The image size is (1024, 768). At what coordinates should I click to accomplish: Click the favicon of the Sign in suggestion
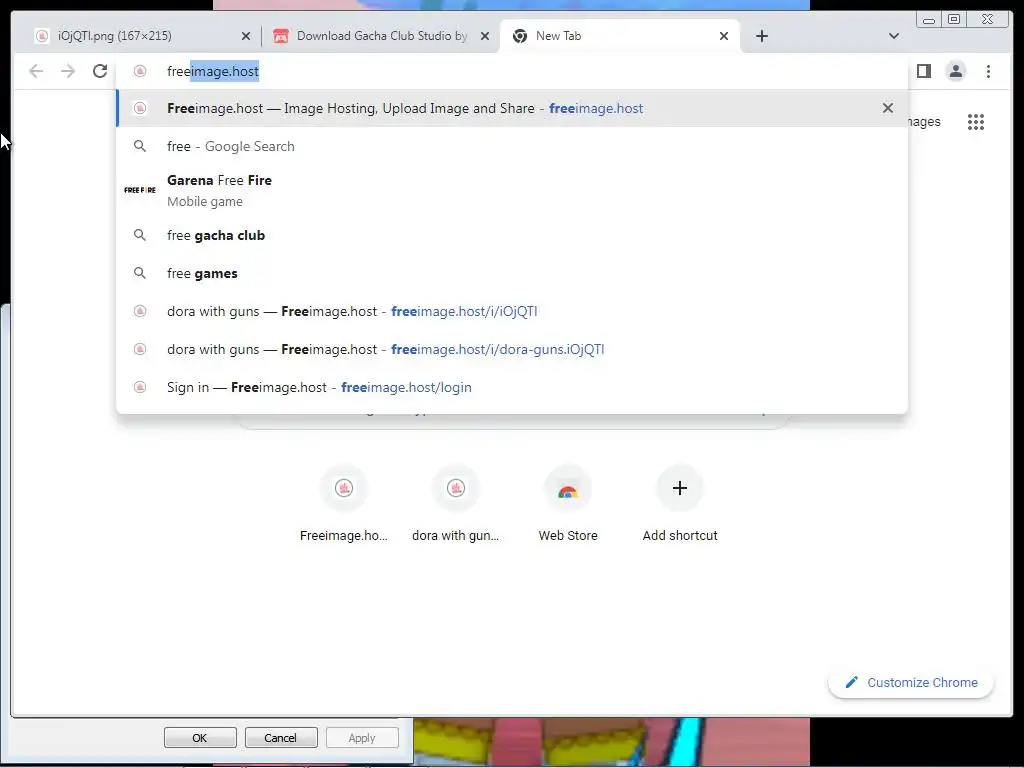(x=140, y=387)
